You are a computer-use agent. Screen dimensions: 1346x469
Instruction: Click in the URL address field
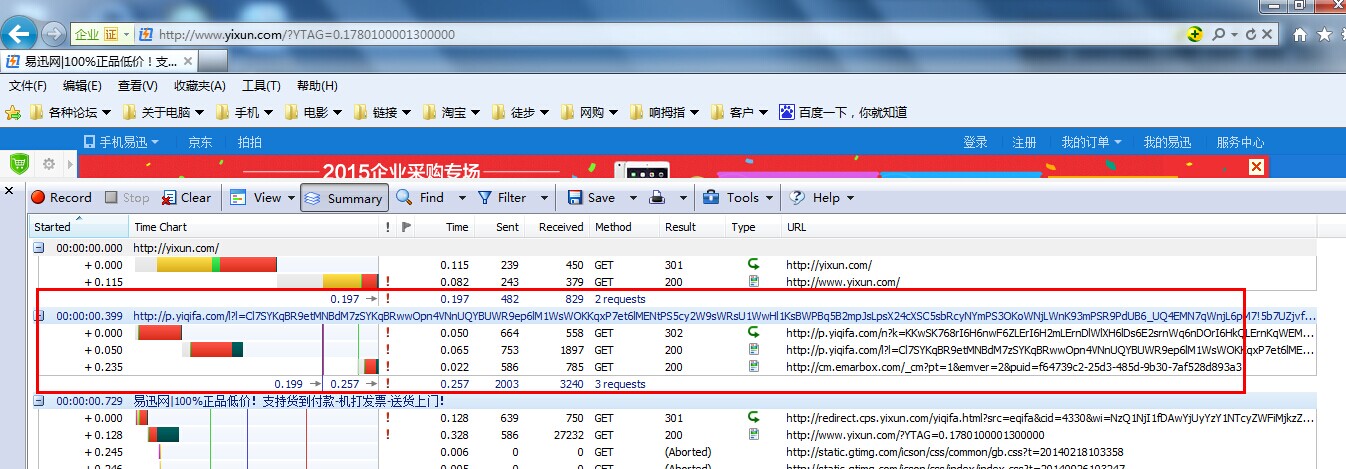point(660,34)
